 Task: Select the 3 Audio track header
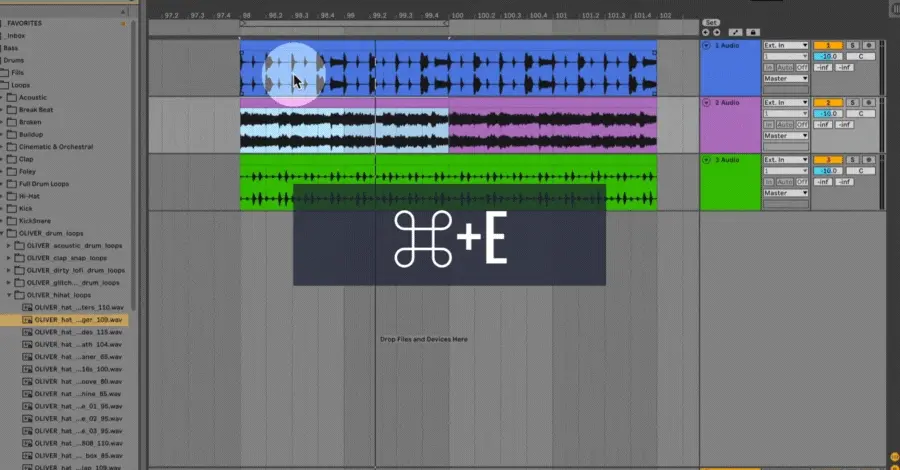pos(730,182)
